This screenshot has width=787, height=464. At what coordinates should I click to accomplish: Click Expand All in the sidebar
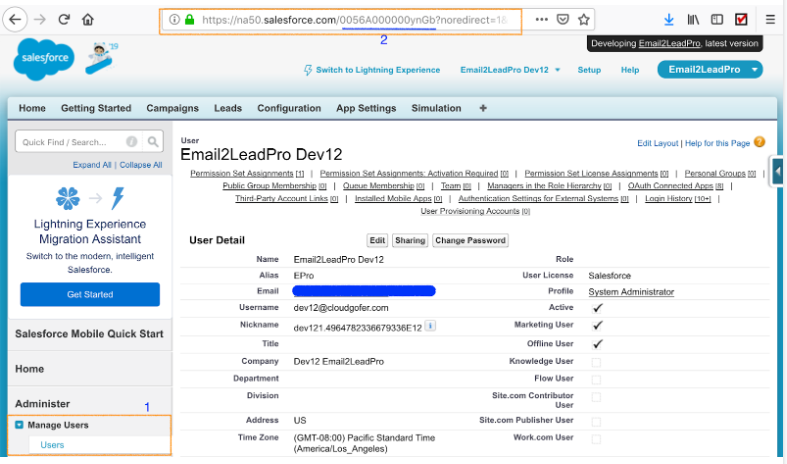click(92, 165)
